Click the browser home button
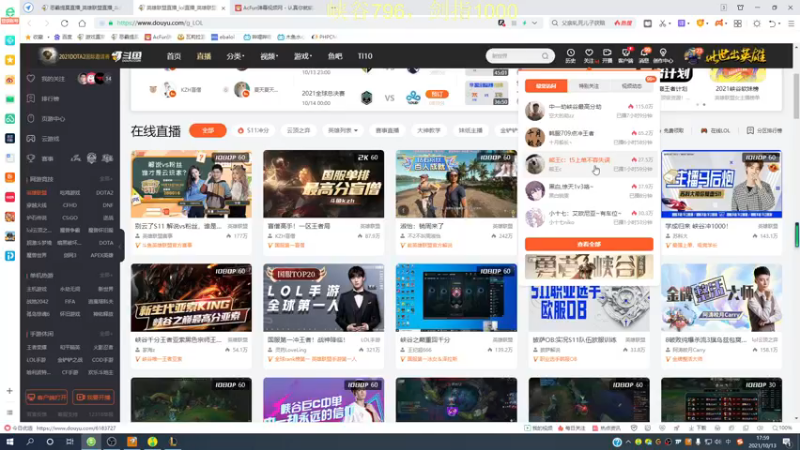 coord(82,23)
